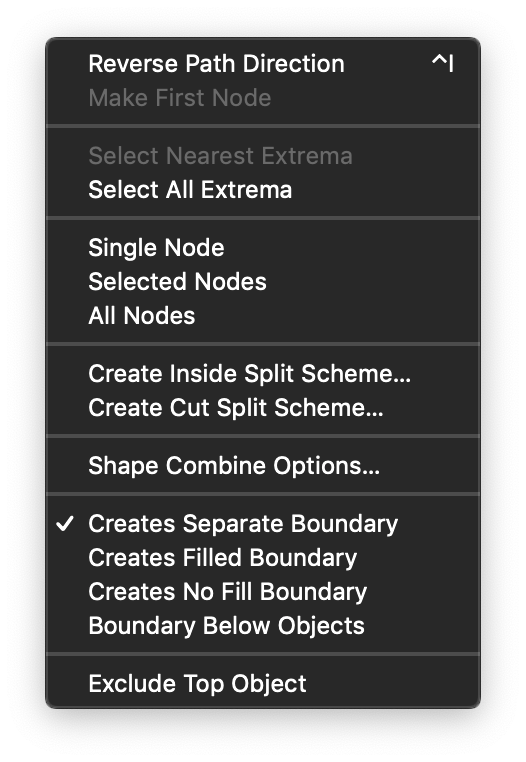
Task: Select the greyed-out Make First Node item
Action: (263, 98)
